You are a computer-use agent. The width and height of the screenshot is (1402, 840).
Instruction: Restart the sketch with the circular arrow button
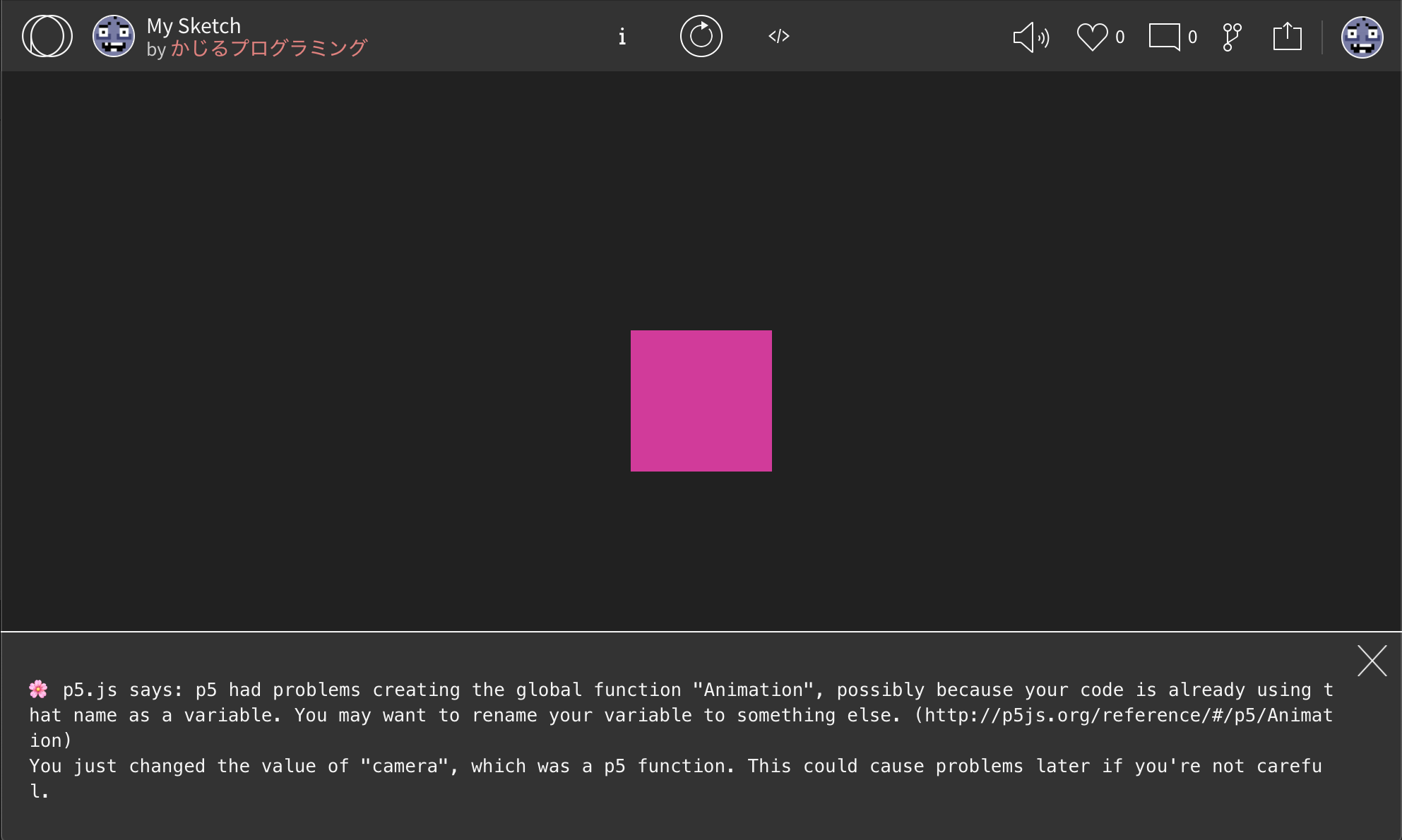coord(701,36)
